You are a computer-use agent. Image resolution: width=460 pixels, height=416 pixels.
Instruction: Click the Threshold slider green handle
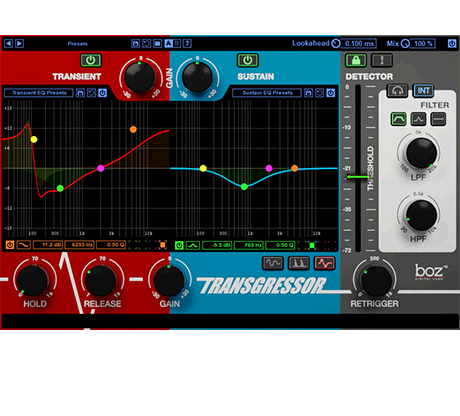[358, 177]
